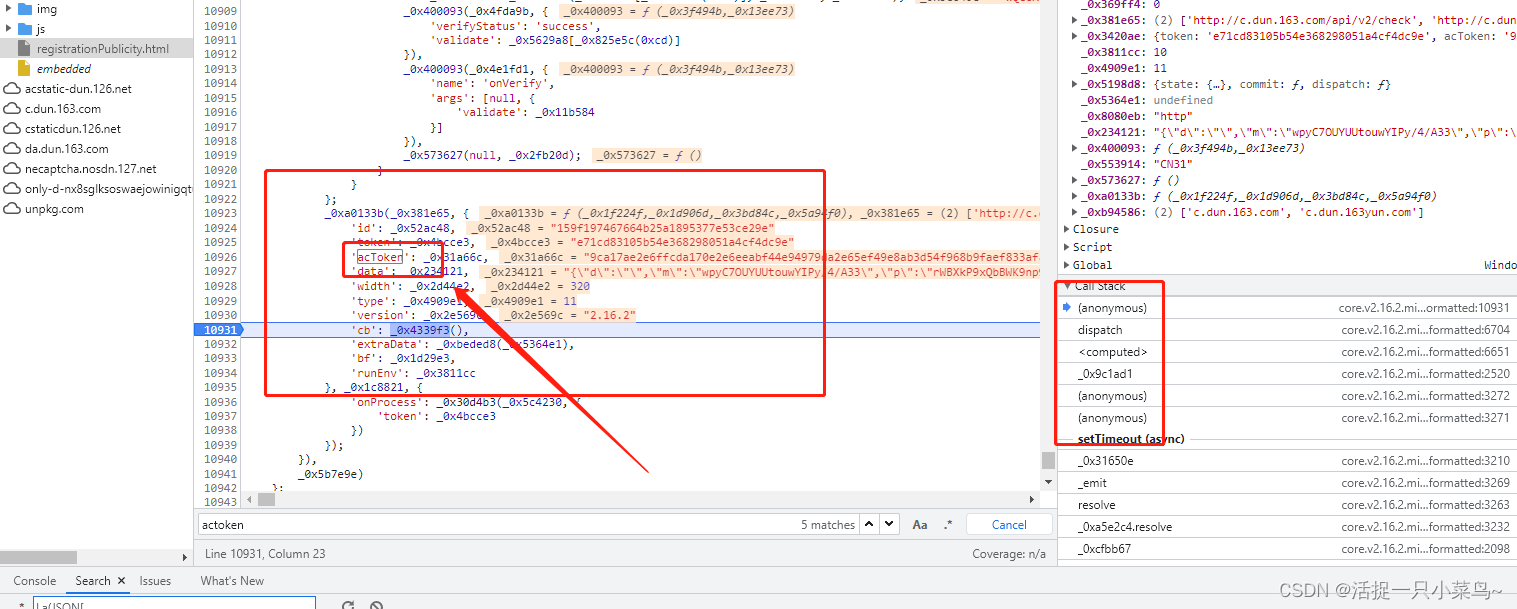Click the code editor vertical scrollbar thumb

click(1048, 459)
